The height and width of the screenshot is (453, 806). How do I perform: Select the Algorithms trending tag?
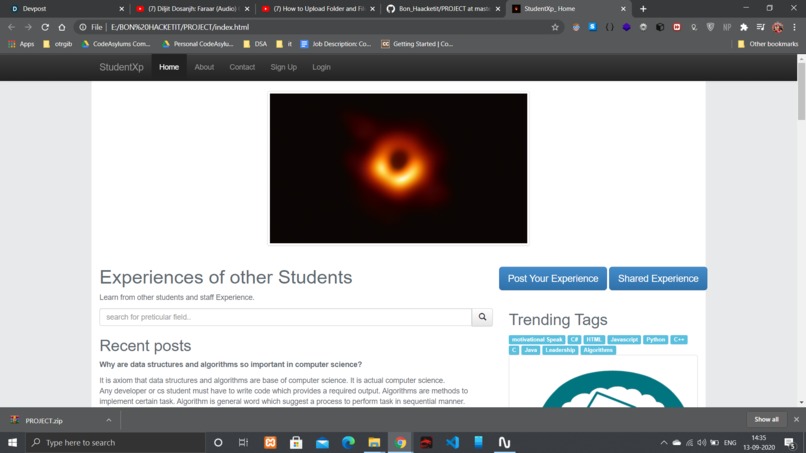pos(598,350)
